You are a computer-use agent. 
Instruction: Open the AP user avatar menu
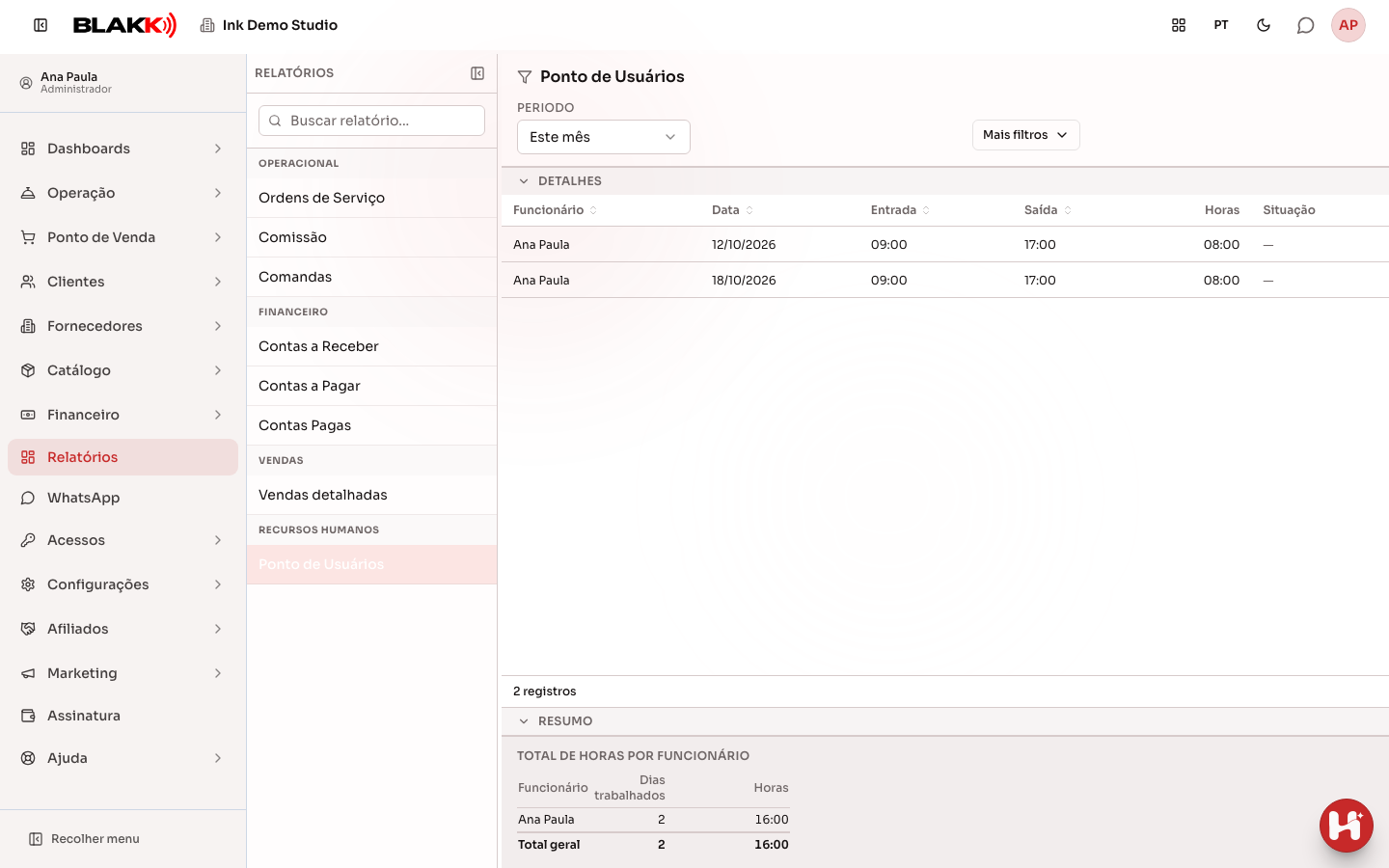1348,25
